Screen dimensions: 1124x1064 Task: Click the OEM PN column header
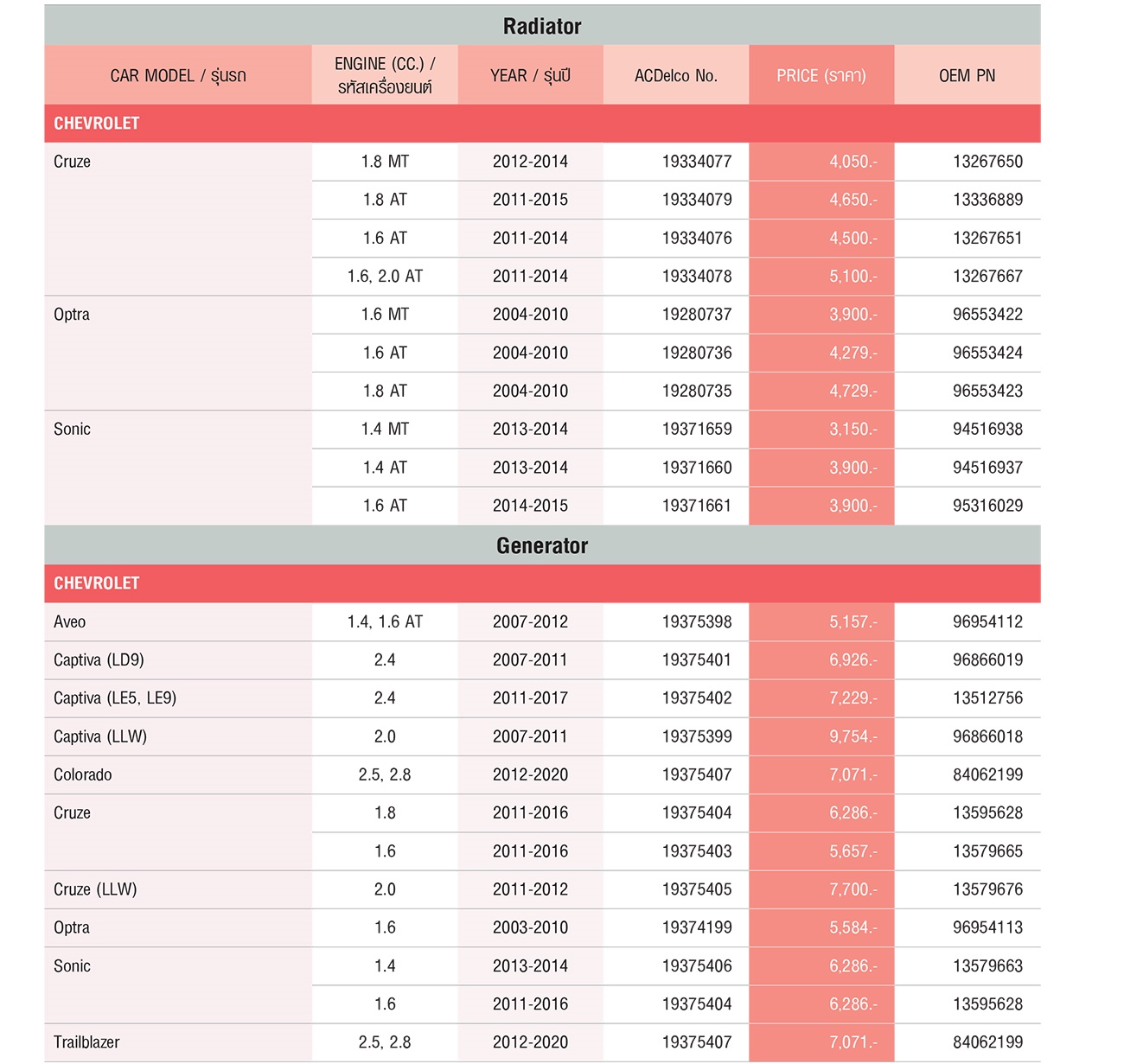(x=967, y=75)
